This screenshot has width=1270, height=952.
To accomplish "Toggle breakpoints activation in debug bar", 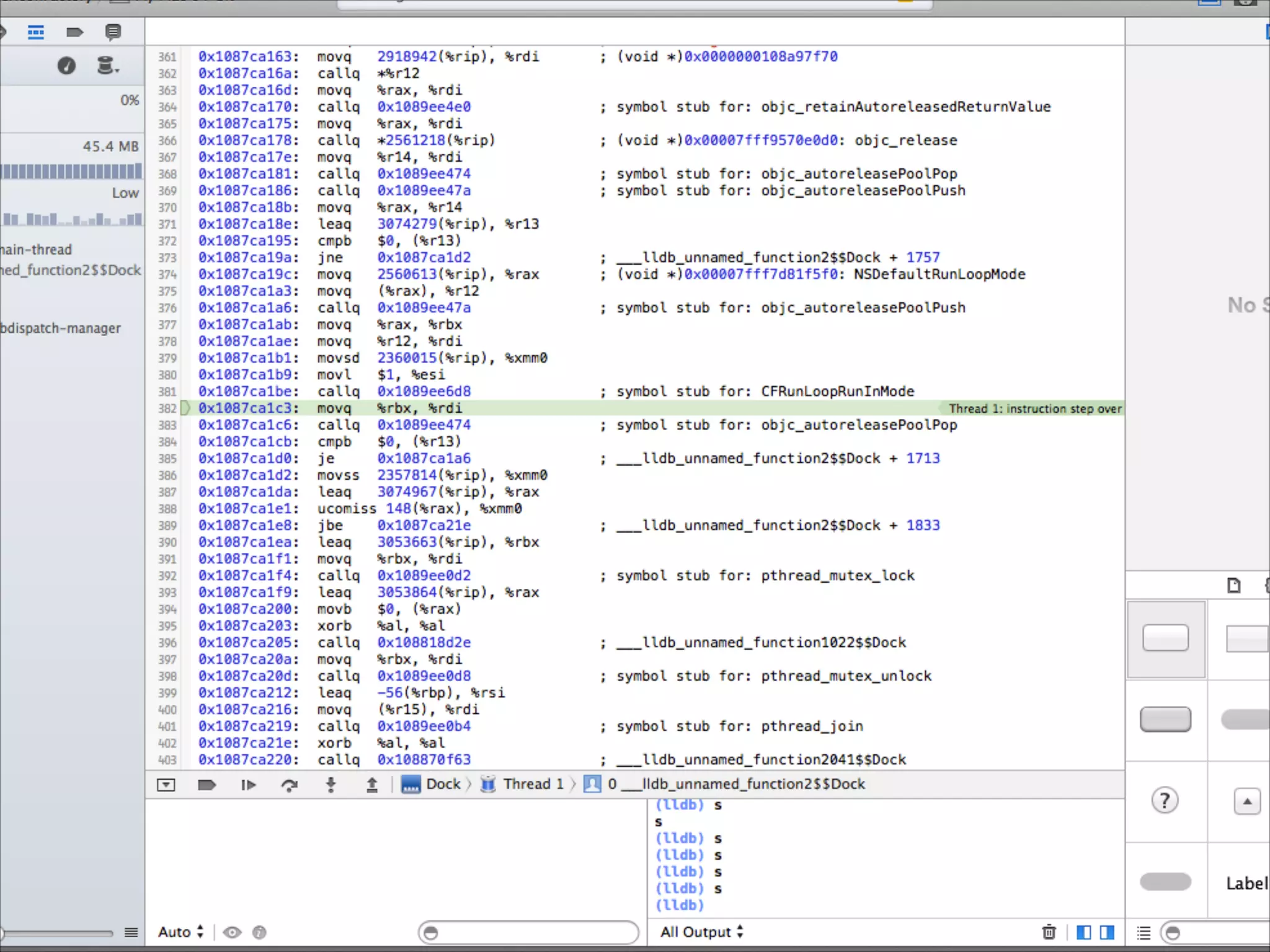I will pyautogui.click(x=206, y=785).
